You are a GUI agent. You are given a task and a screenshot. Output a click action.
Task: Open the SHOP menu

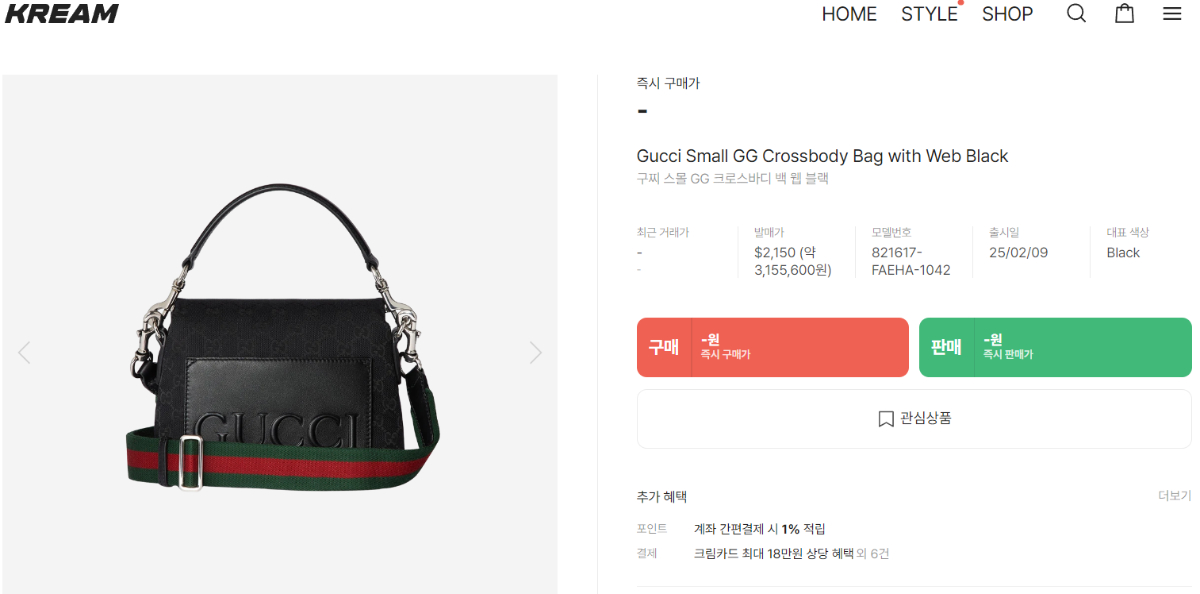coord(1007,14)
